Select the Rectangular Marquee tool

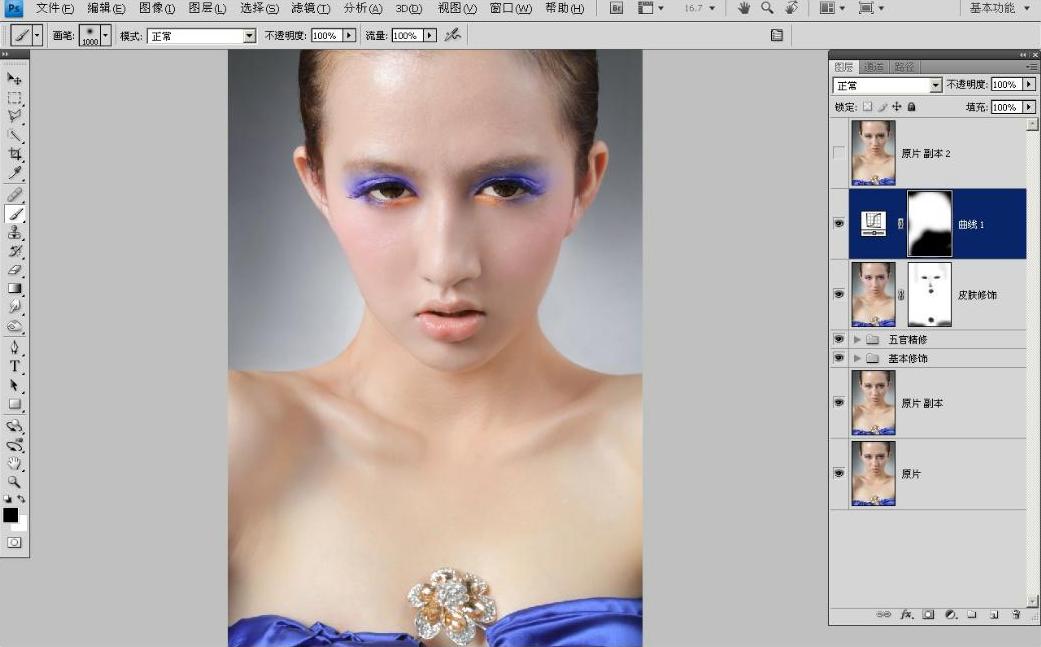[x=14, y=98]
